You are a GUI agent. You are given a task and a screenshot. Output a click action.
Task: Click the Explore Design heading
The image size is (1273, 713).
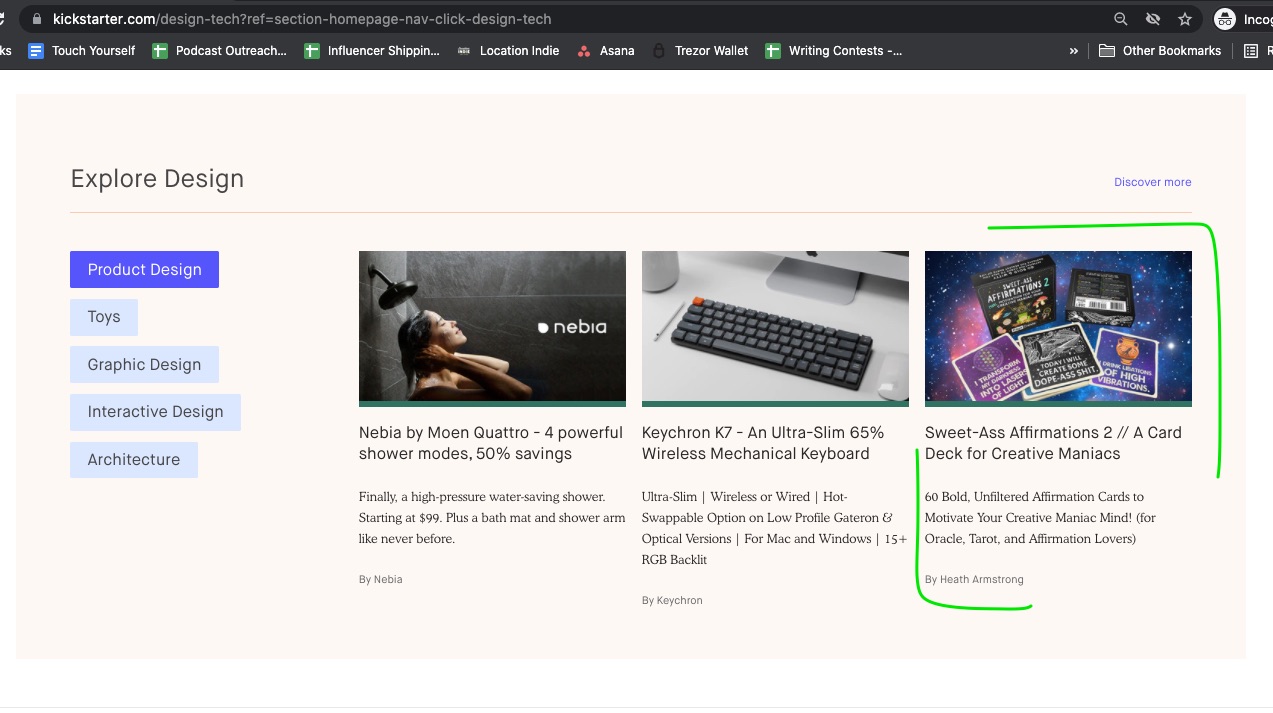point(157,179)
